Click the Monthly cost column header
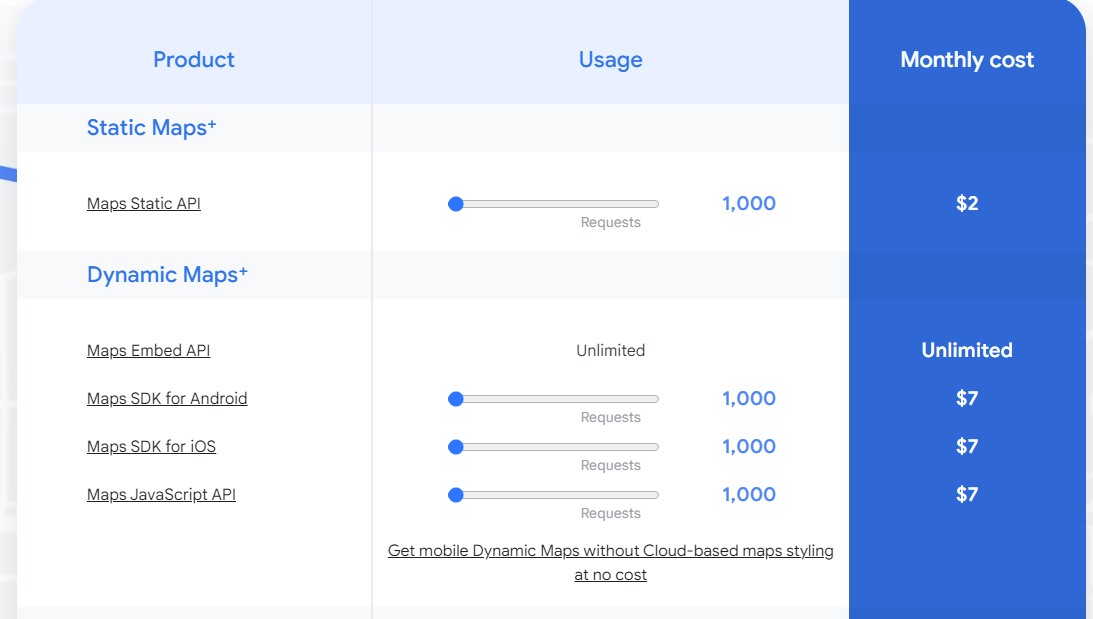The width and height of the screenshot is (1093, 619). (x=966, y=60)
